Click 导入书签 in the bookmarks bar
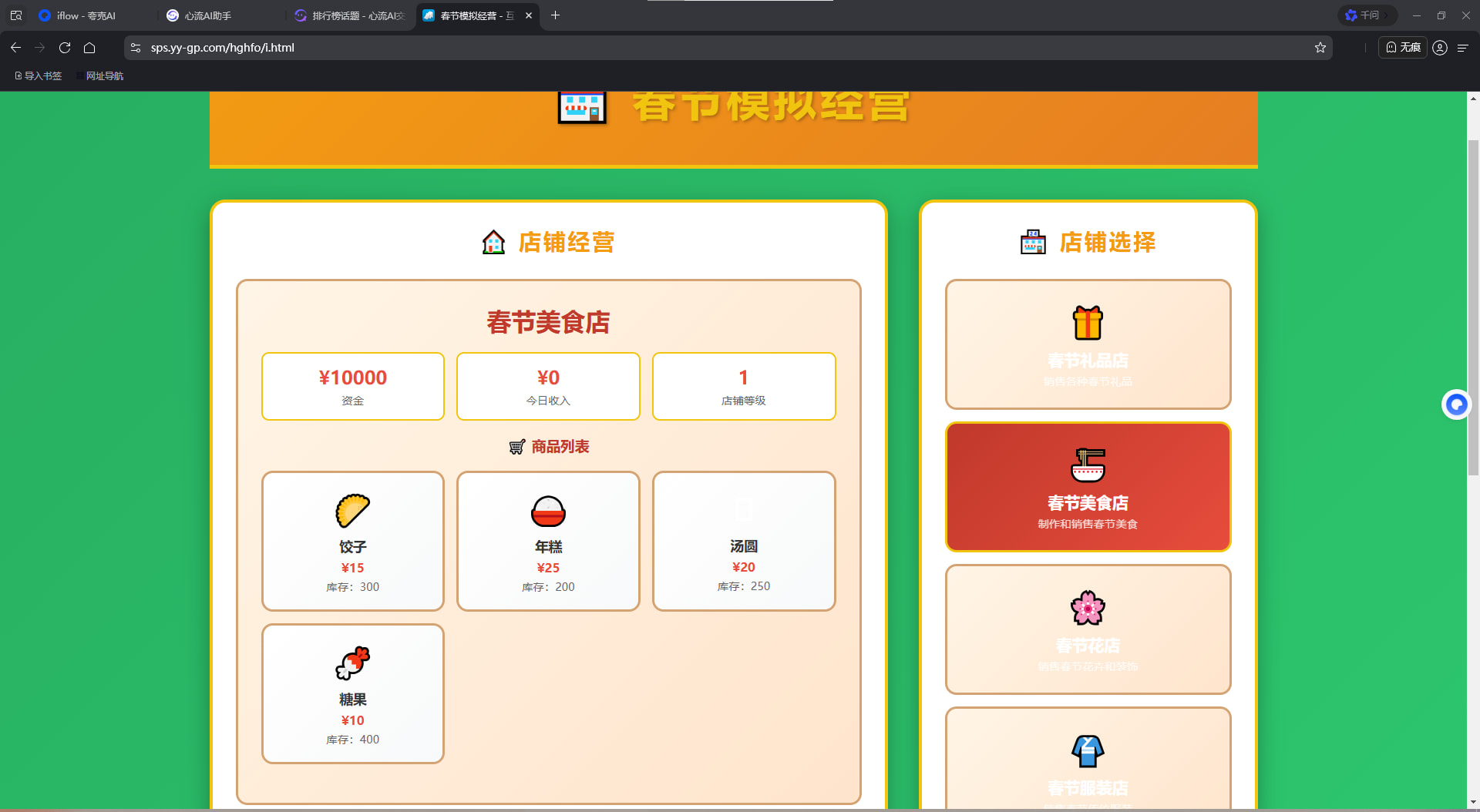The height and width of the screenshot is (812, 1480). [x=39, y=75]
